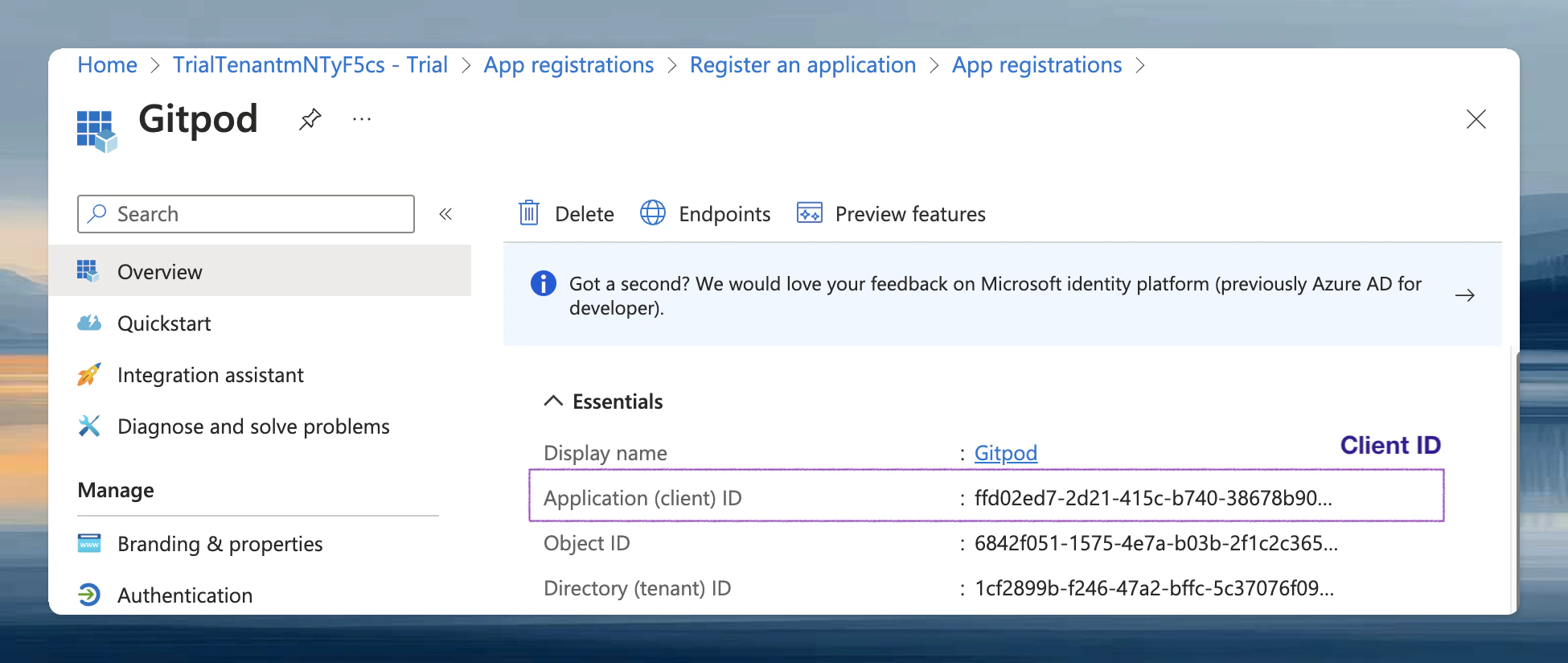Click the Application (client) ID label
1568x663 pixels.
coord(642,498)
